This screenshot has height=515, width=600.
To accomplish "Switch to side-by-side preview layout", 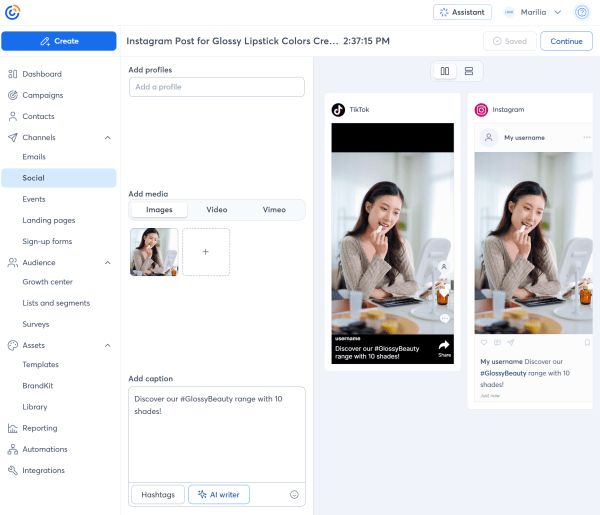I will coord(445,71).
